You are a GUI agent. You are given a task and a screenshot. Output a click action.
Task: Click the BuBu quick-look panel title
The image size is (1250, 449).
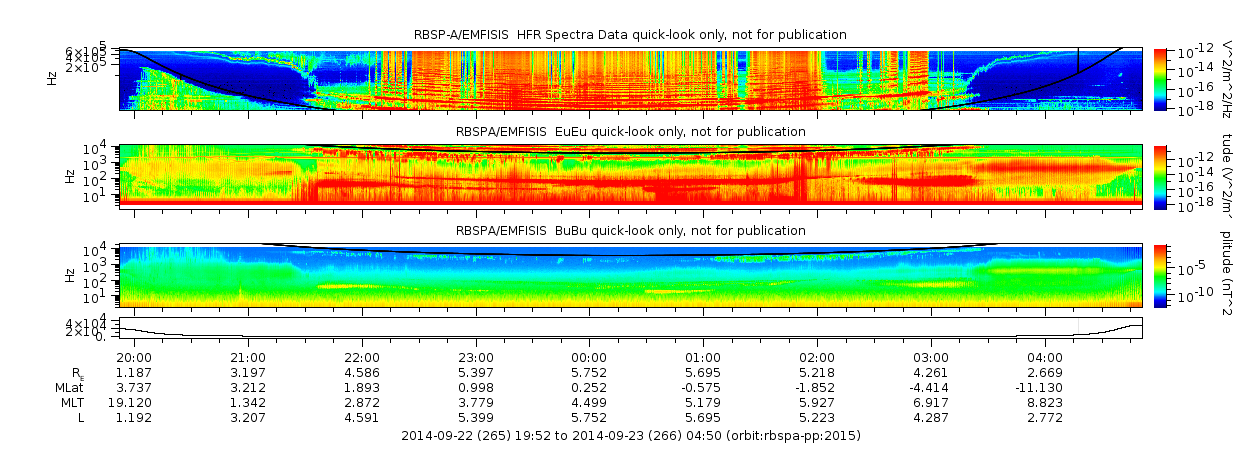pos(630,230)
